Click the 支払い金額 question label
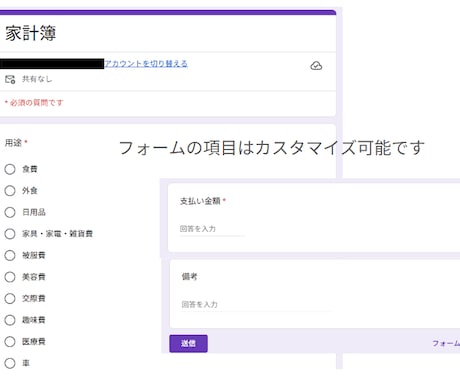460x380 pixels. point(200,201)
